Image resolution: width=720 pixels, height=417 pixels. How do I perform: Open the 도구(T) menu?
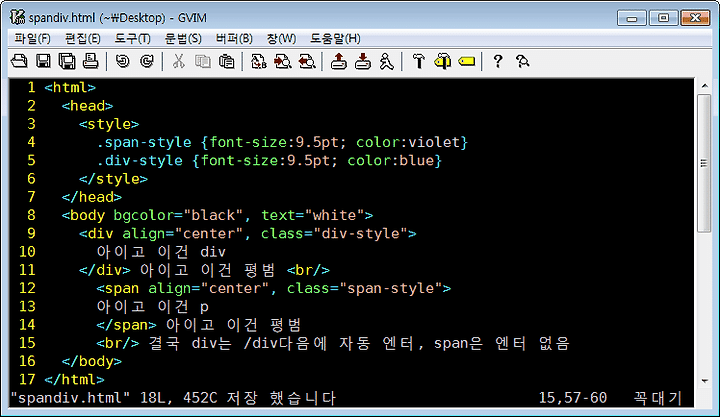pyautogui.click(x=132, y=39)
